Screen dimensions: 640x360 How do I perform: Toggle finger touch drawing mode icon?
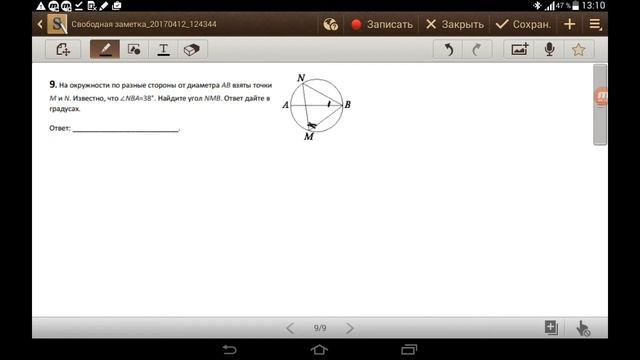tap(583, 328)
